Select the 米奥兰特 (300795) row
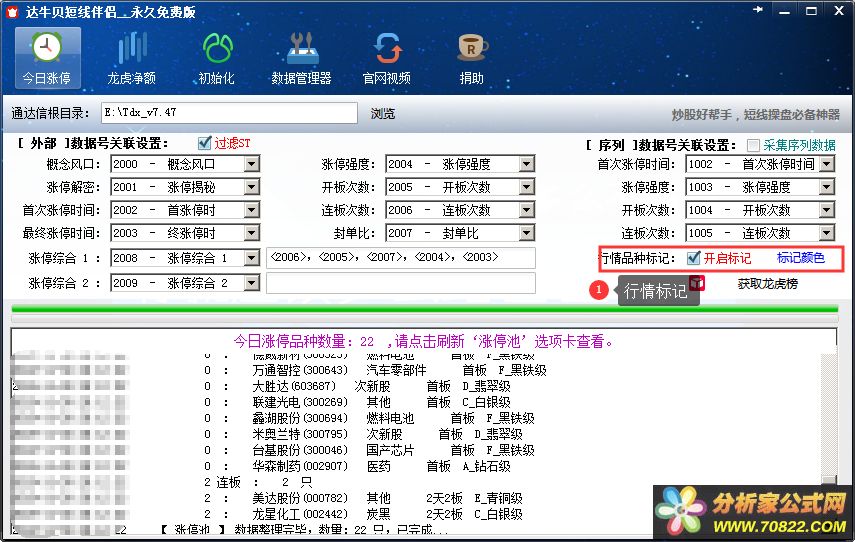 363,434
